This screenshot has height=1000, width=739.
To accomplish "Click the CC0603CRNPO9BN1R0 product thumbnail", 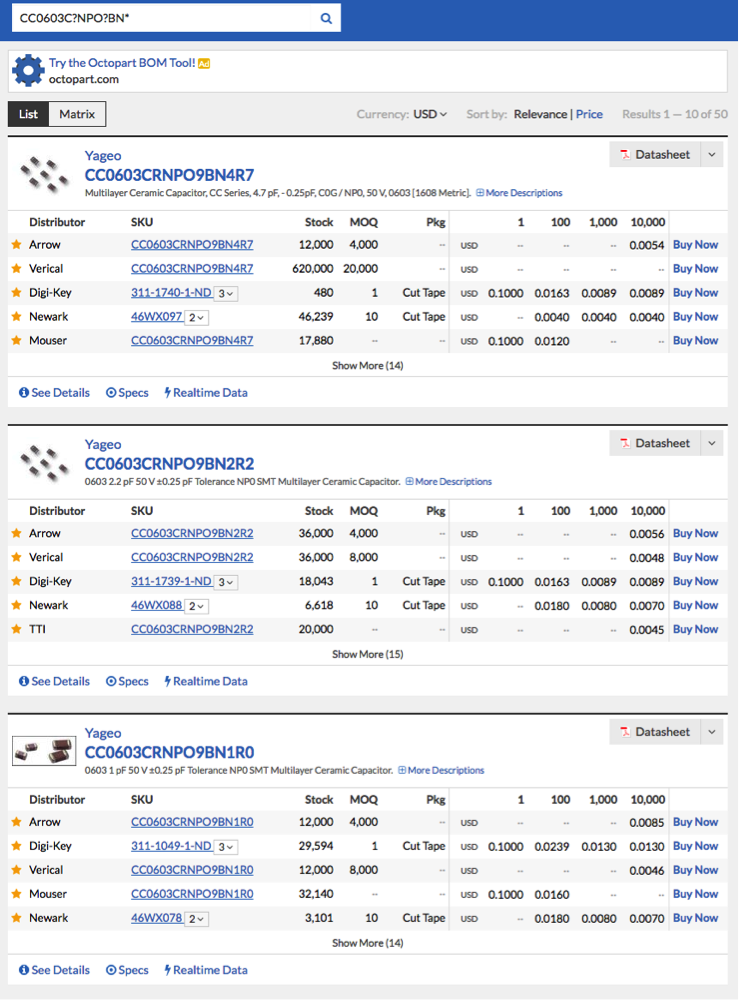I will (45, 751).
